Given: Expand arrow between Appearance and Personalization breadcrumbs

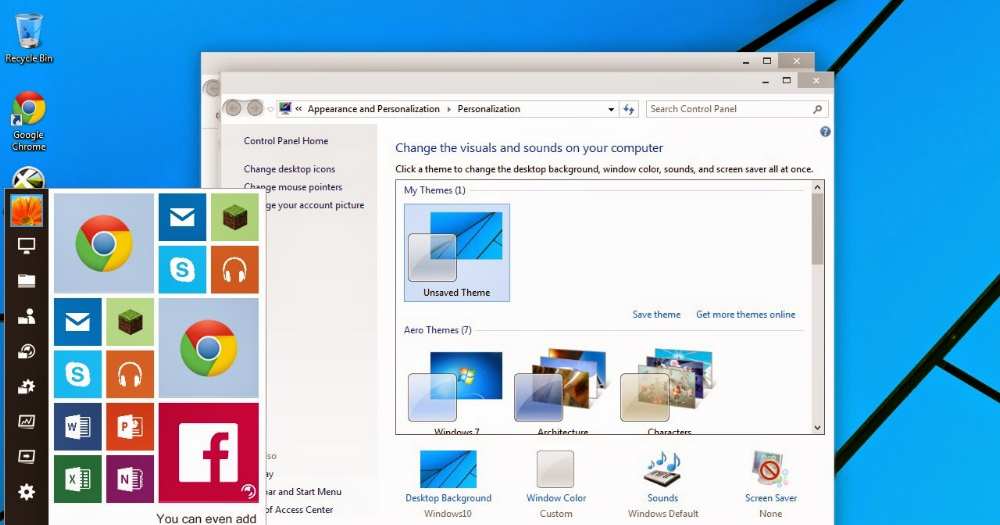Looking at the screenshot, I should [x=449, y=109].
